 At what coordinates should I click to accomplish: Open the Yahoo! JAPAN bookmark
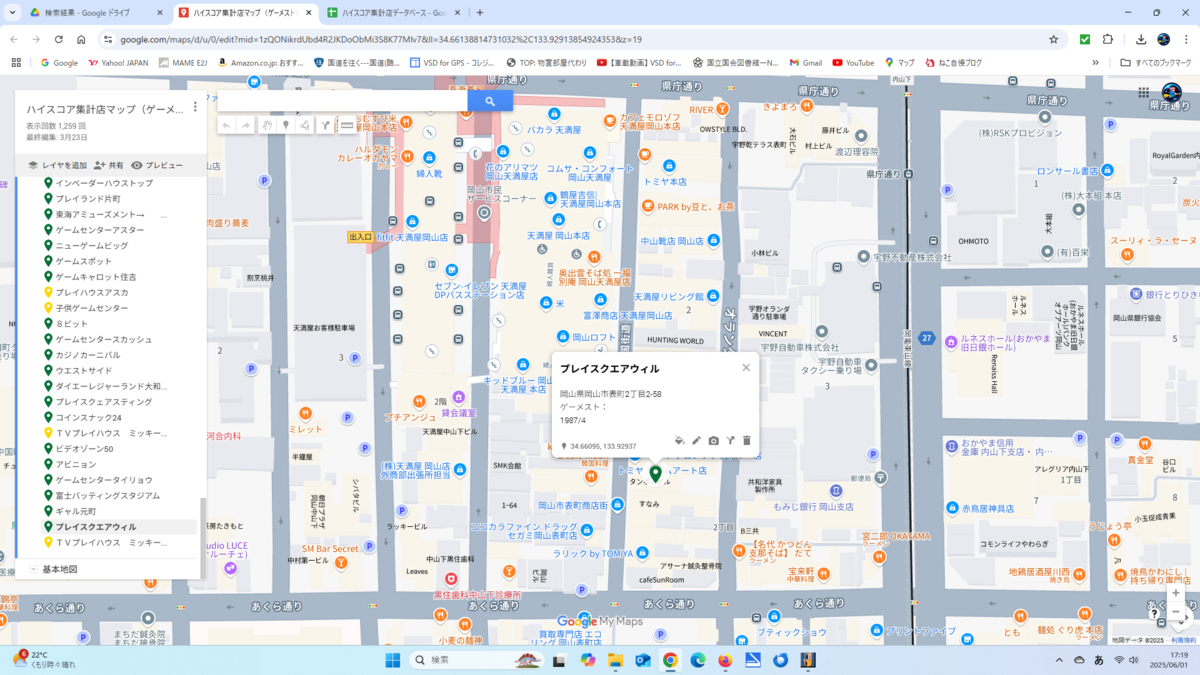[x=119, y=62]
